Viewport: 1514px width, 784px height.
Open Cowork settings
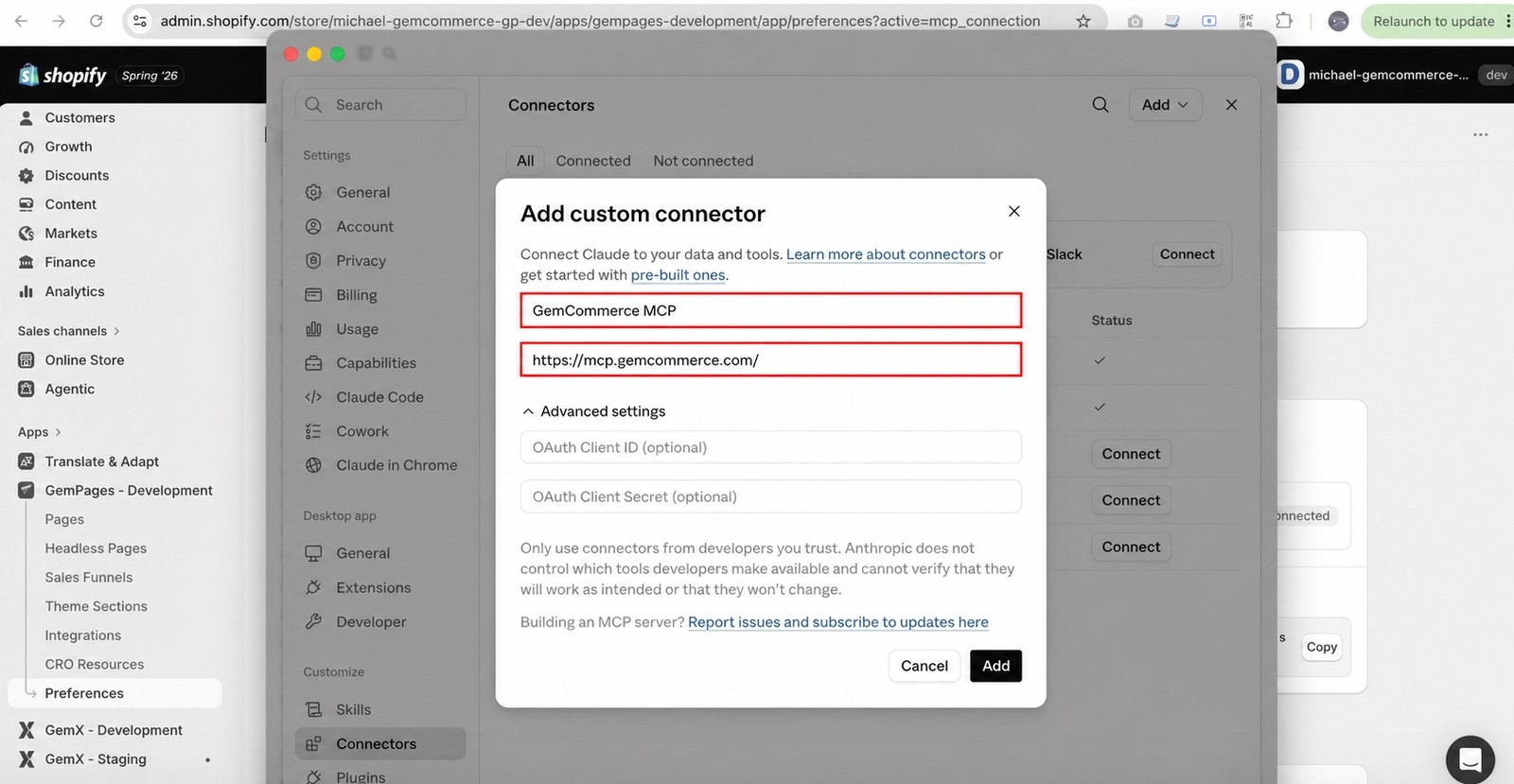362,431
